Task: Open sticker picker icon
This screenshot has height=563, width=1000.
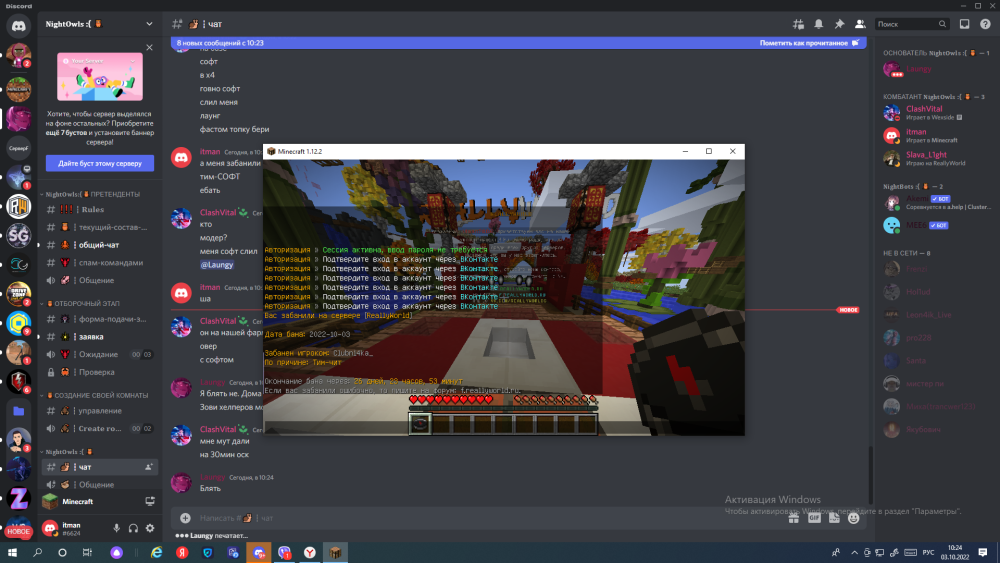Action: pos(834,518)
